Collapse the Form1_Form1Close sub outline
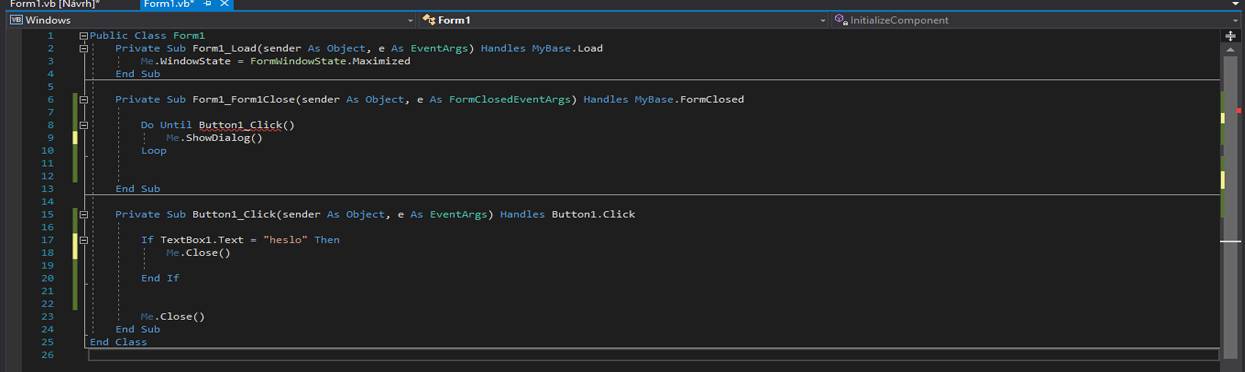The height and width of the screenshot is (372, 1245). (x=84, y=99)
